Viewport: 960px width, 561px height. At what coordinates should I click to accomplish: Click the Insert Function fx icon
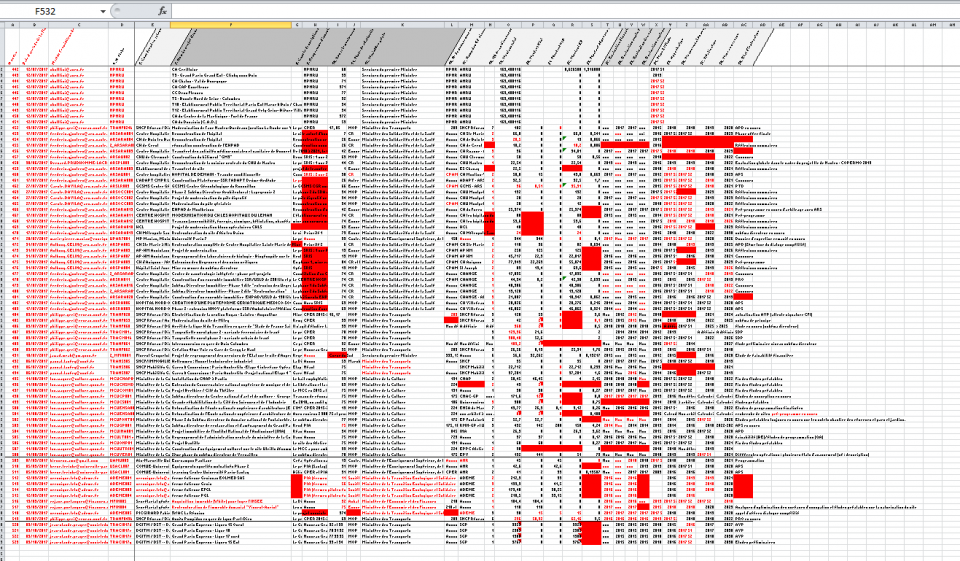(162, 11)
